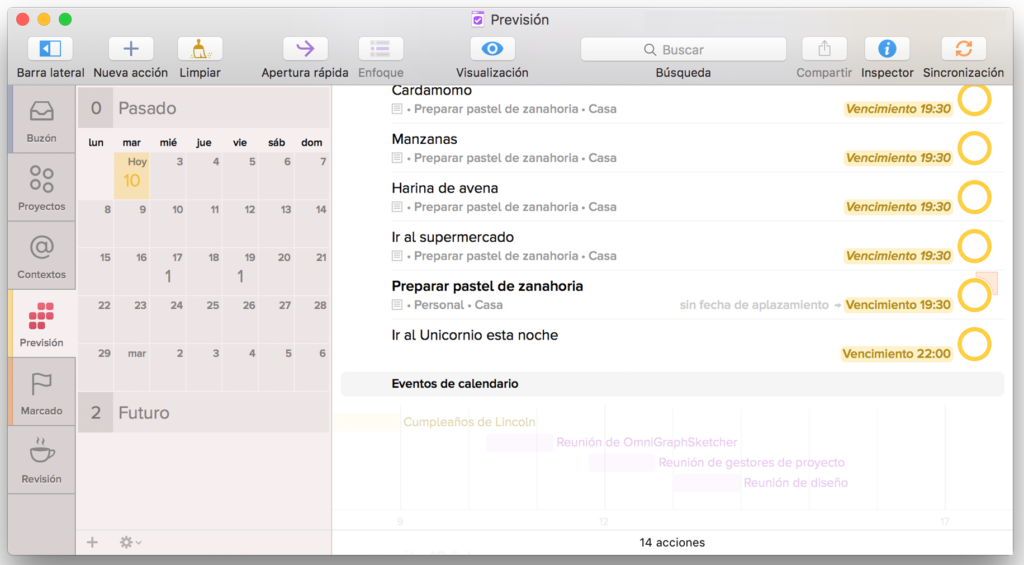Open the Marcado flag perspective
This screenshot has height=565, width=1024.
tap(42, 392)
